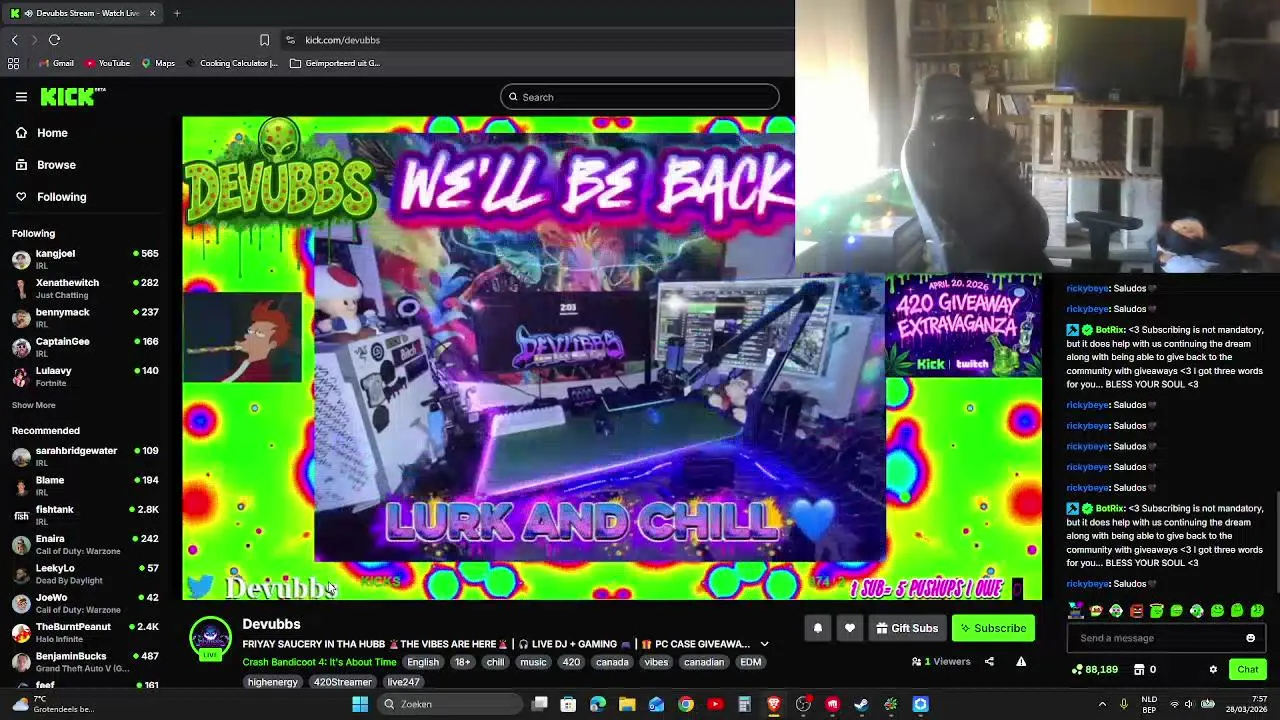Image resolution: width=1280 pixels, height=720 pixels.
Task: Reload the browser page
Action: (x=54, y=40)
